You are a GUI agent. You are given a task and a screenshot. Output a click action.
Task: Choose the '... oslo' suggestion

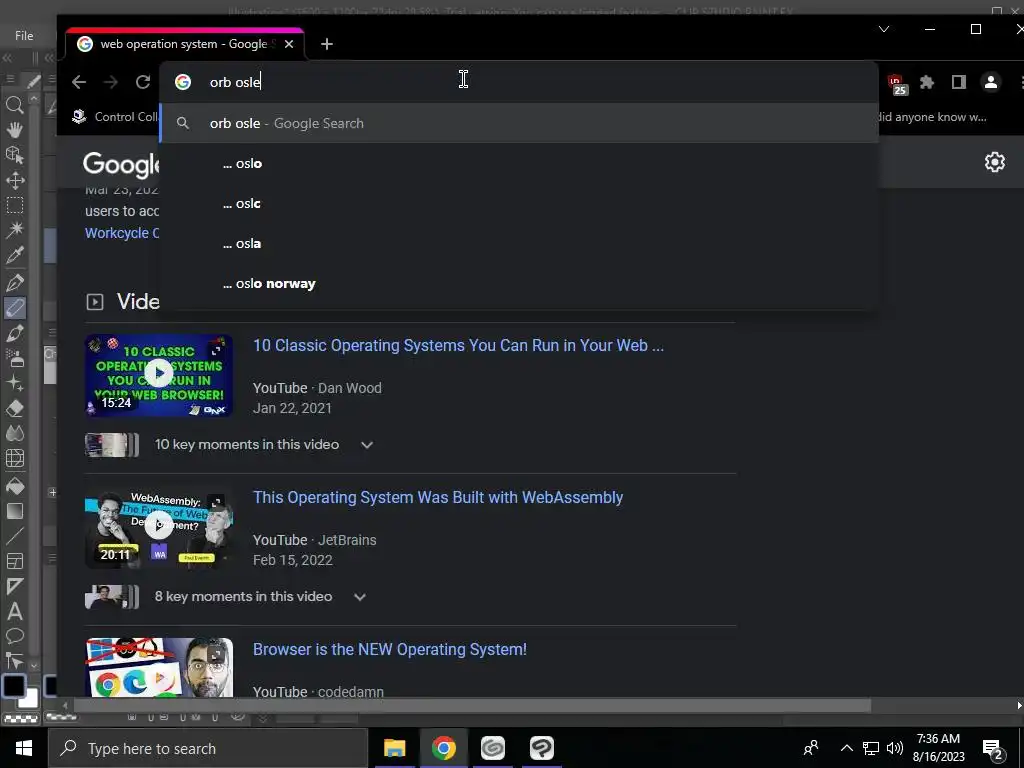(x=519, y=163)
